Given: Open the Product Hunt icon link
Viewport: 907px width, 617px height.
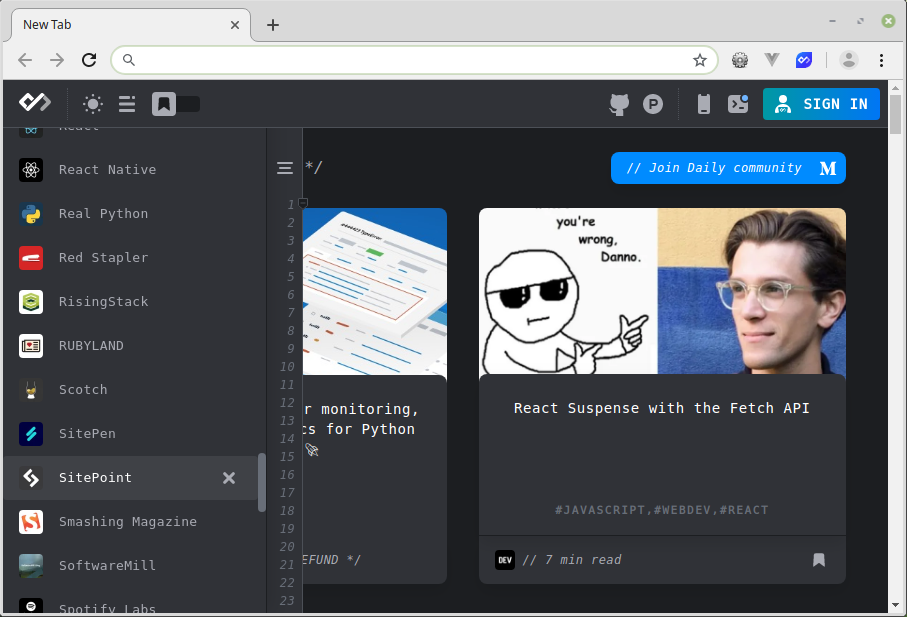Looking at the screenshot, I should click(x=653, y=104).
